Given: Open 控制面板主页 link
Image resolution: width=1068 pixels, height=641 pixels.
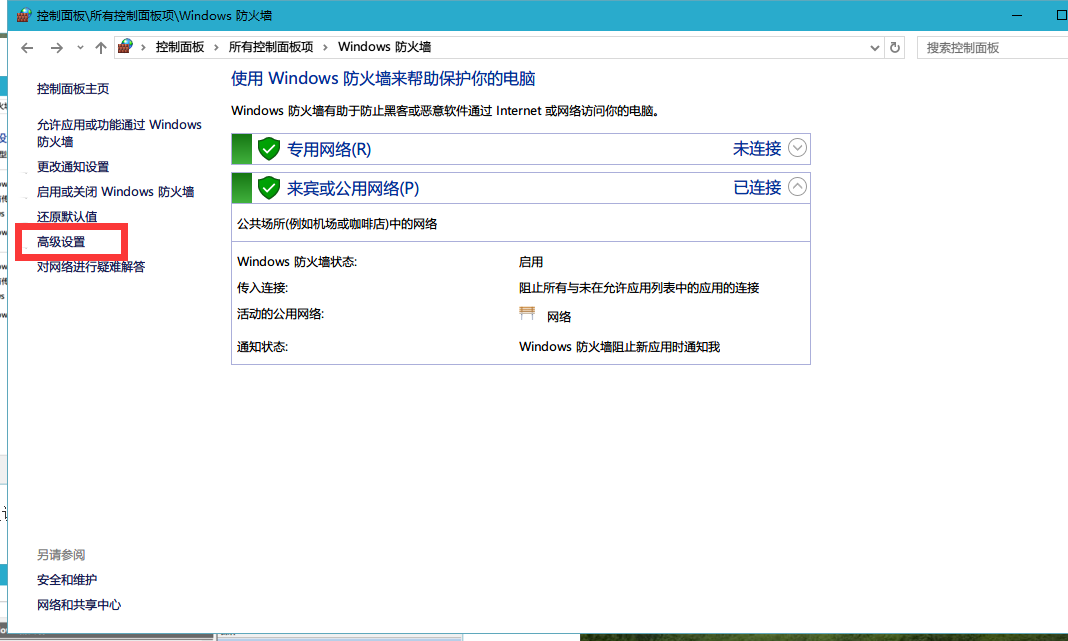Looking at the screenshot, I should point(73,89).
